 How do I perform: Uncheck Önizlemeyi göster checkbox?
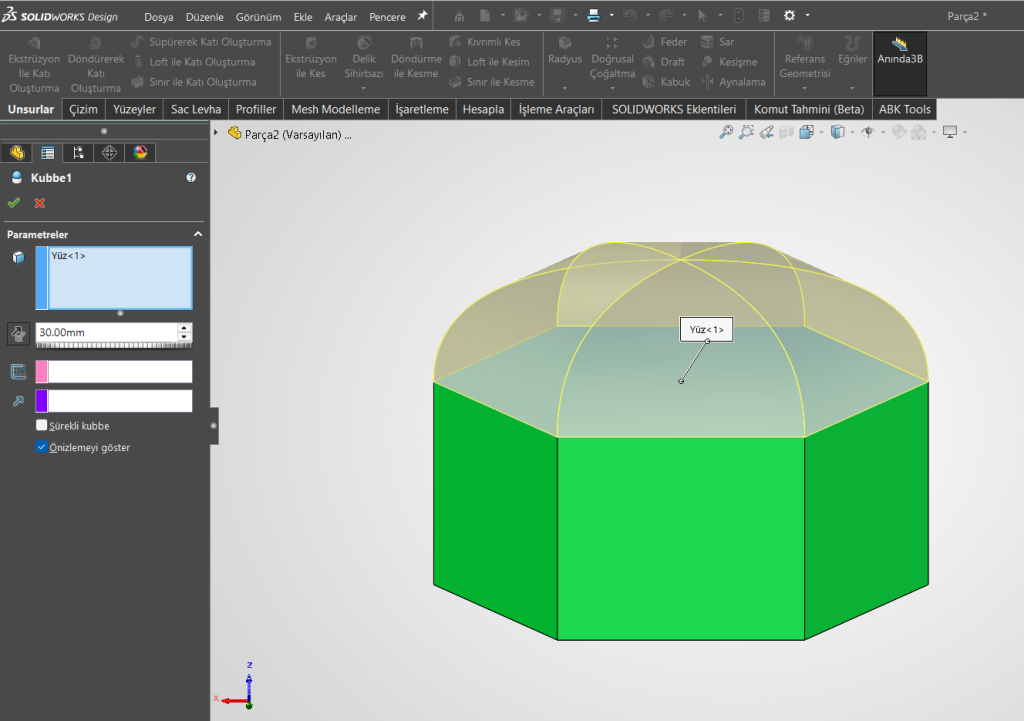[x=42, y=447]
